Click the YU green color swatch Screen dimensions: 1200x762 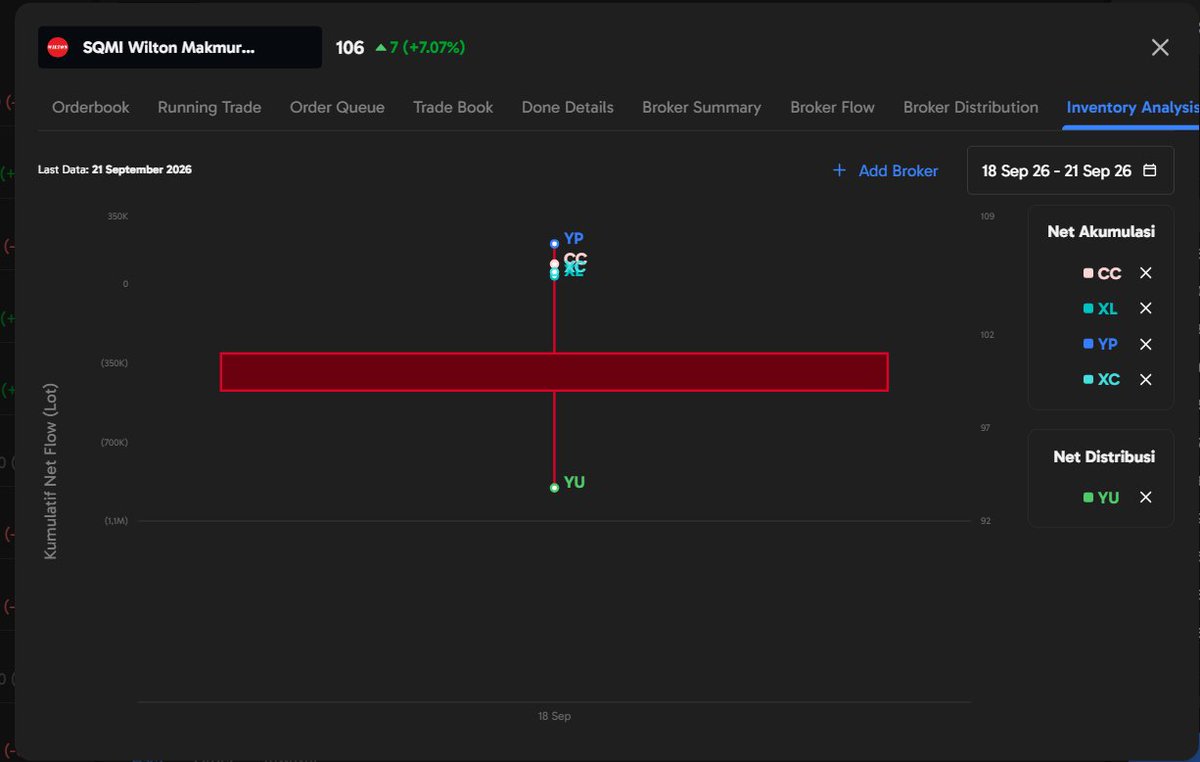tap(1088, 497)
